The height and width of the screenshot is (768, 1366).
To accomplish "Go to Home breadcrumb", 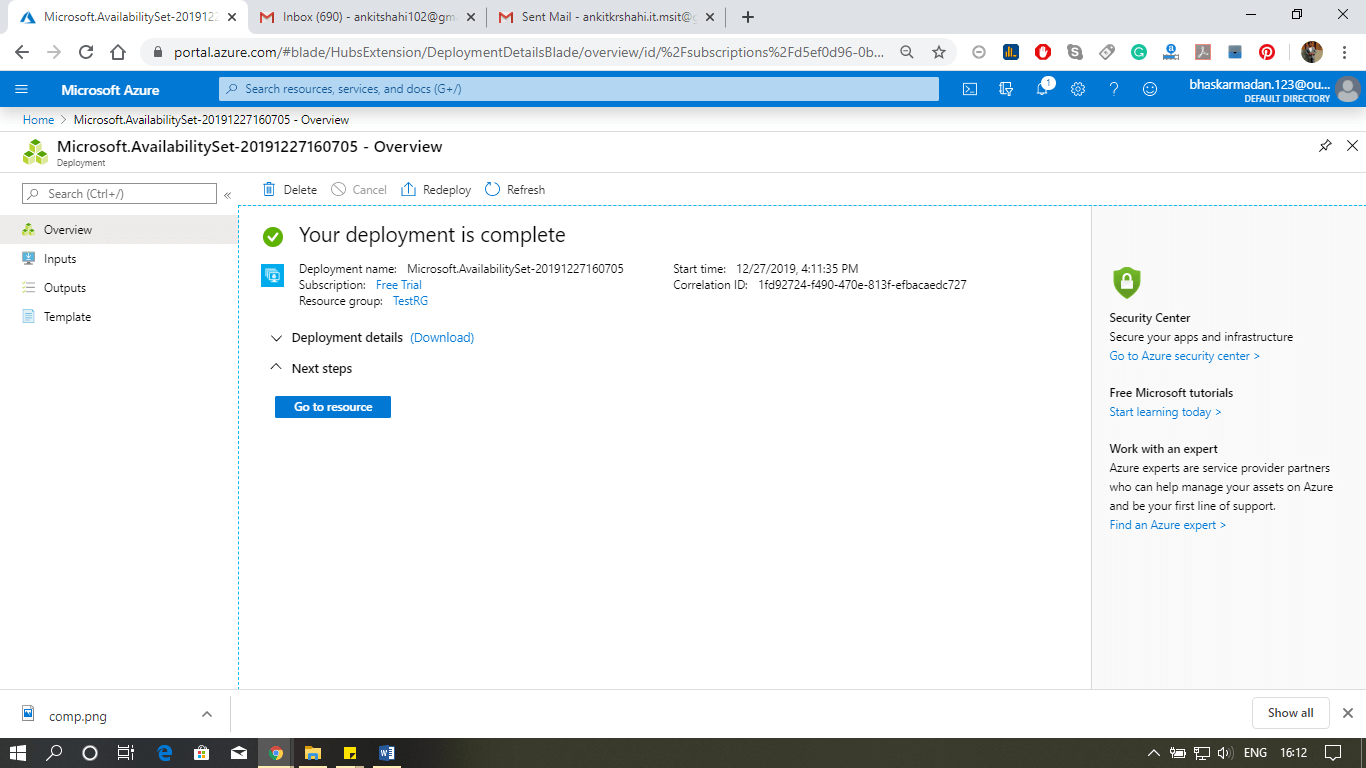I will click(38, 120).
